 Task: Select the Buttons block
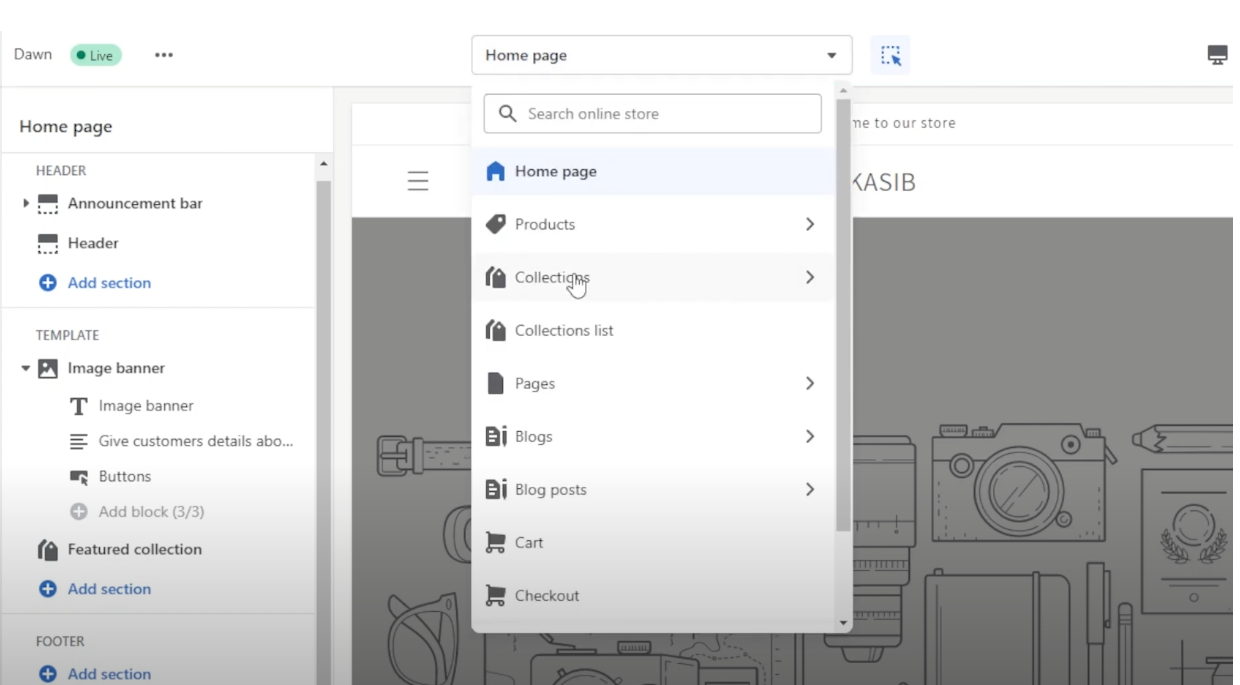tap(125, 477)
